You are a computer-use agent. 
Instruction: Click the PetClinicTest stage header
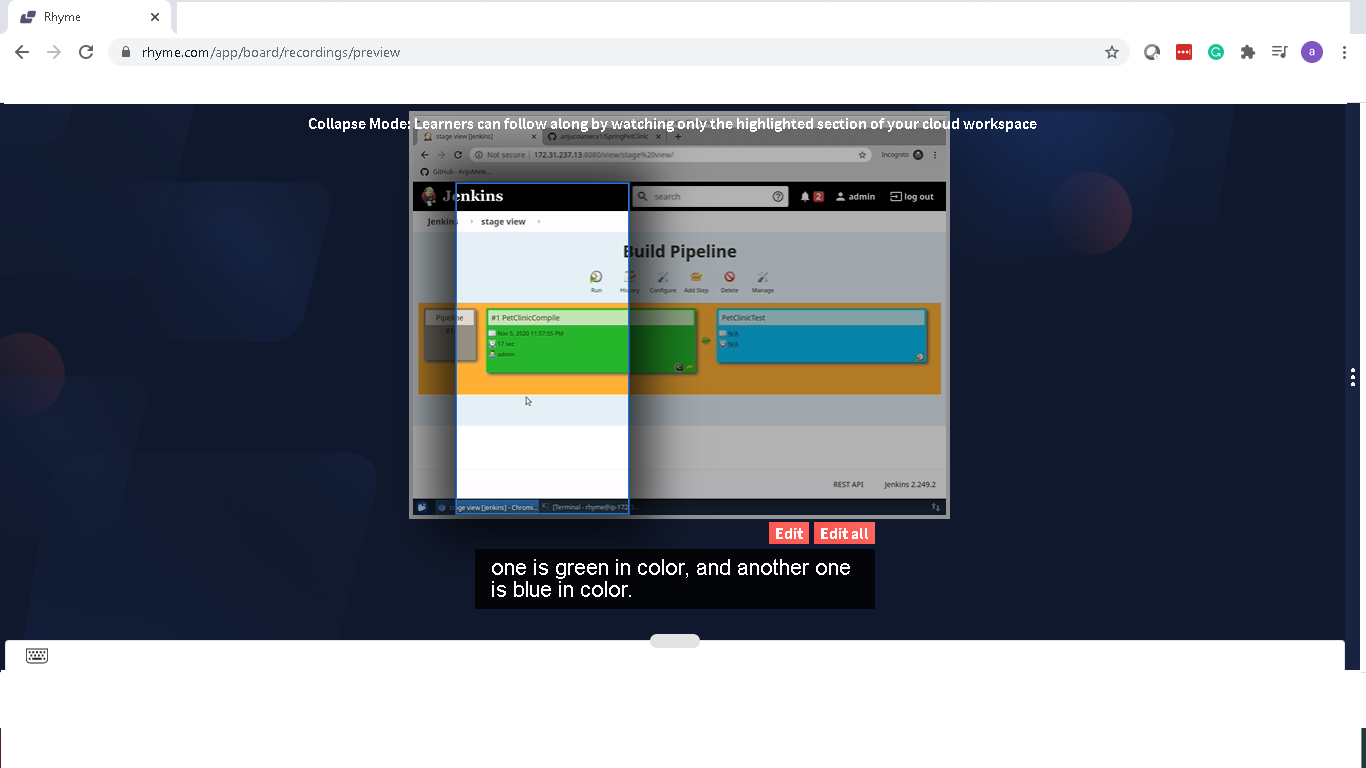[821, 318]
